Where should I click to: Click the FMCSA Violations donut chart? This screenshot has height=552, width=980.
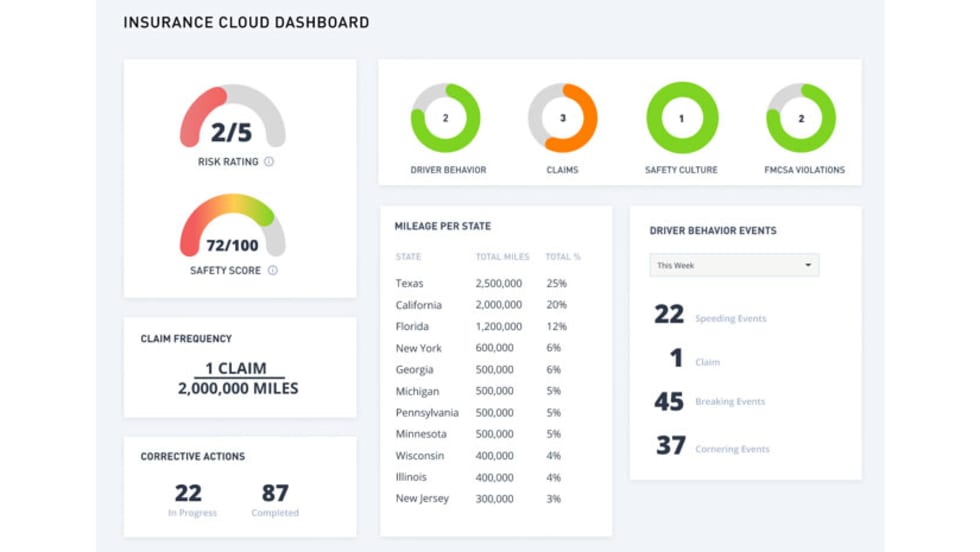801,118
